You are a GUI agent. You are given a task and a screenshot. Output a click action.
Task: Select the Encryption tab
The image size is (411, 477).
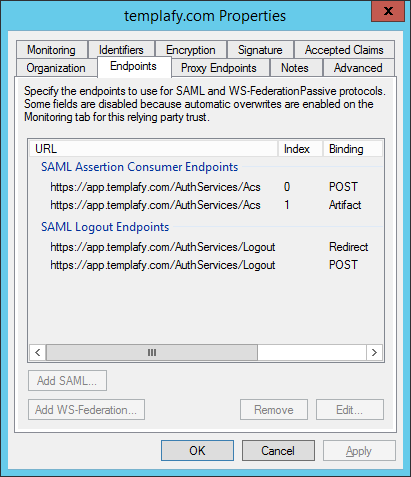pyautogui.click(x=191, y=50)
